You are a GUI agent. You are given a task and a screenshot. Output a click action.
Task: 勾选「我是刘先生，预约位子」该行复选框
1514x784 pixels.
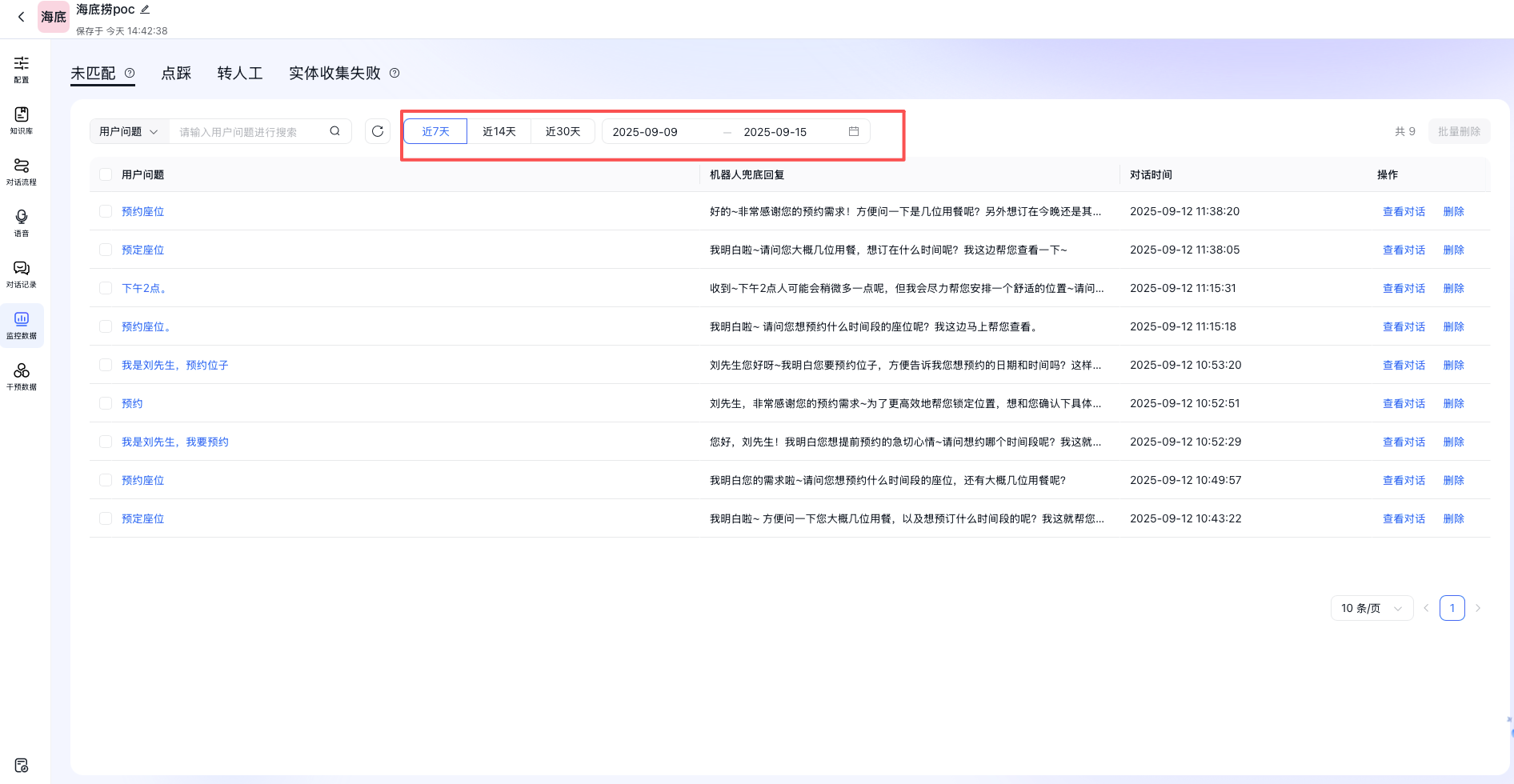coord(106,364)
